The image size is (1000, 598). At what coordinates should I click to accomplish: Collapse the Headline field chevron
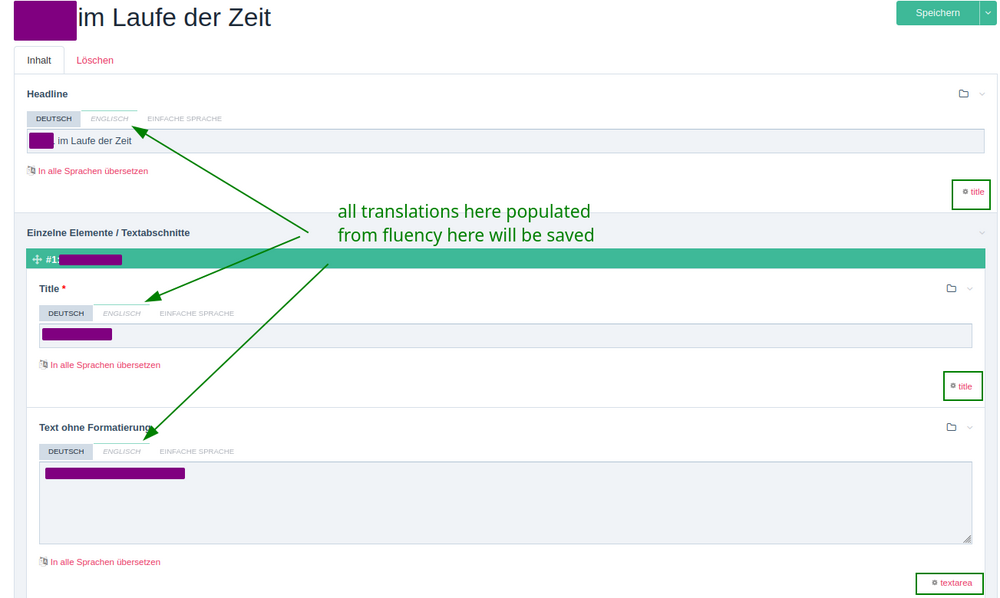click(982, 94)
